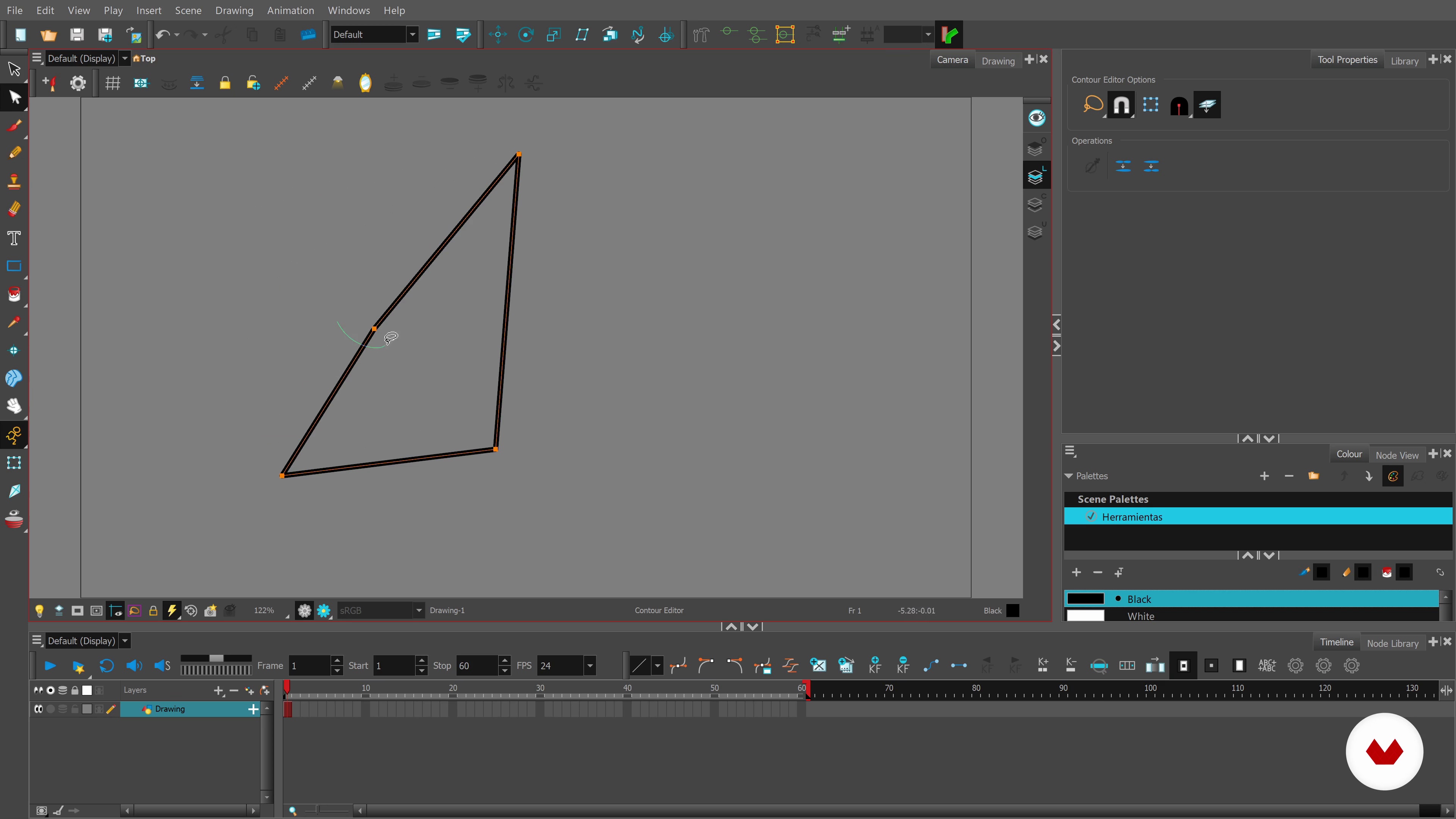Select the Paint bucket tool

[14, 294]
